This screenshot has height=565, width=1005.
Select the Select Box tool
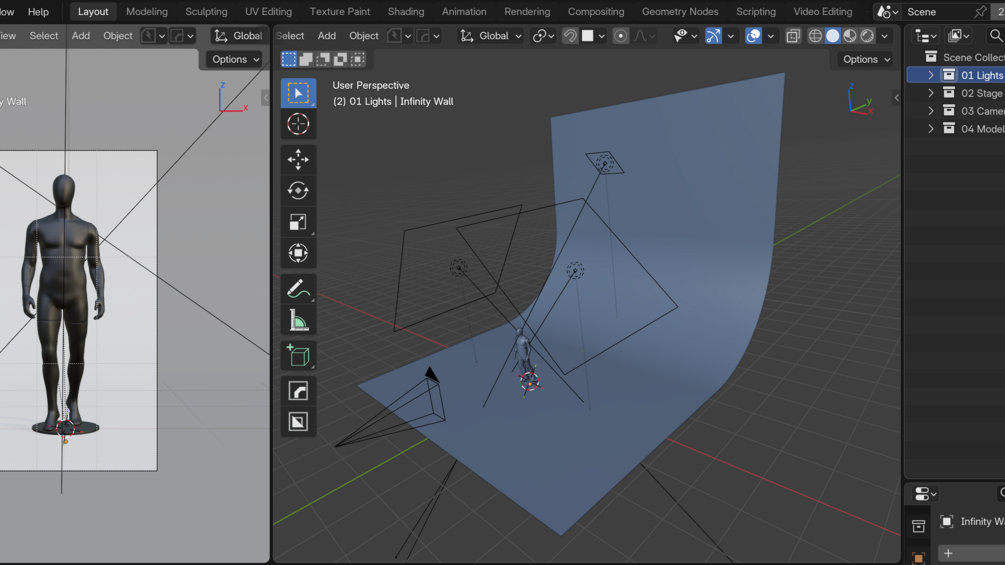point(298,93)
